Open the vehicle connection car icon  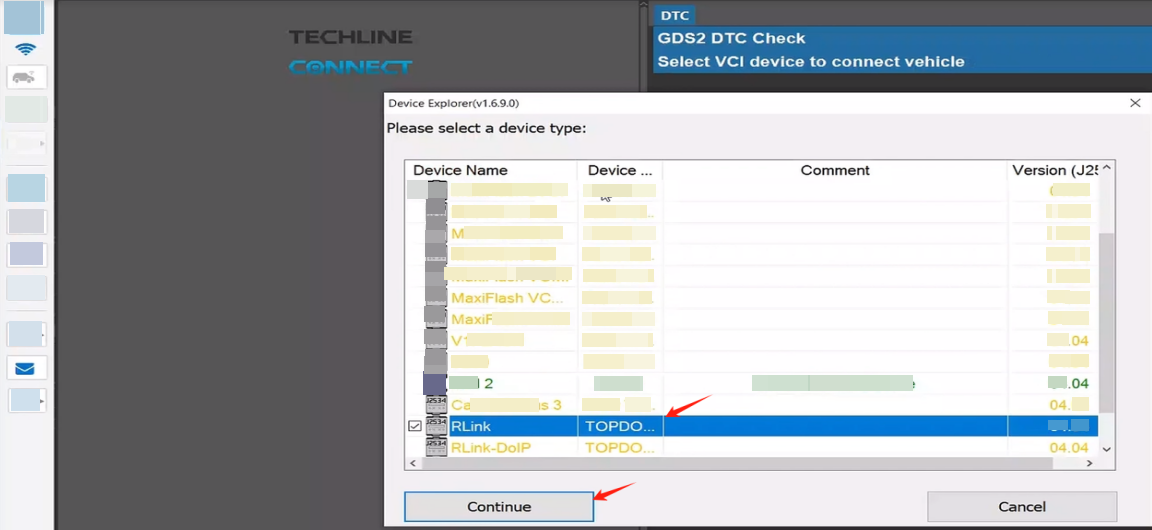[x=26, y=77]
